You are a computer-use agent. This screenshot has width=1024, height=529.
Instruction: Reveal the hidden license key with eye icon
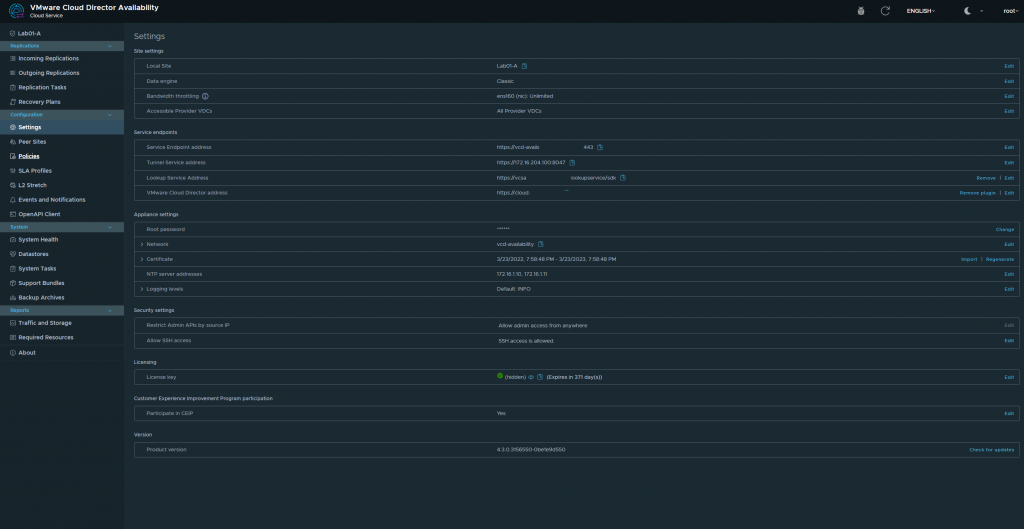(531, 377)
